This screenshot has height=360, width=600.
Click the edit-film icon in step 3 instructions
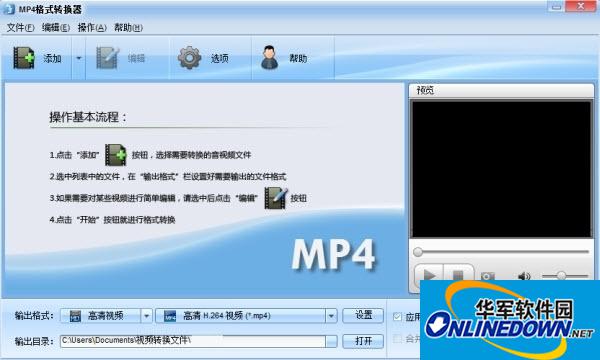(276, 198)
